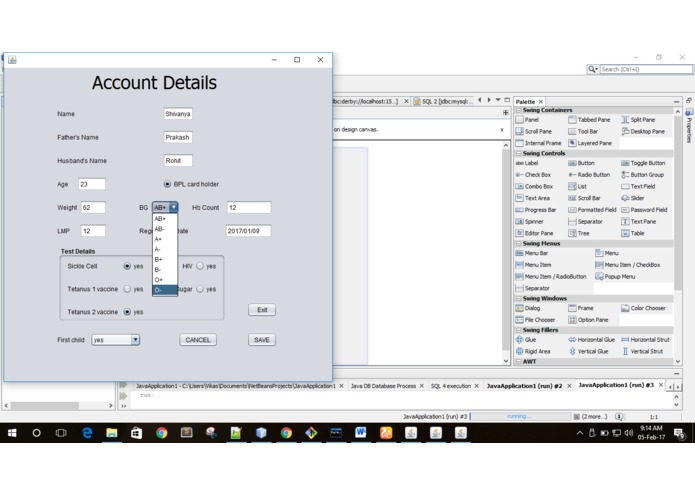695x494 pixels.
Task: Pick the Text Area palette item
Action: pyautogui.click(x=532, y=198)
